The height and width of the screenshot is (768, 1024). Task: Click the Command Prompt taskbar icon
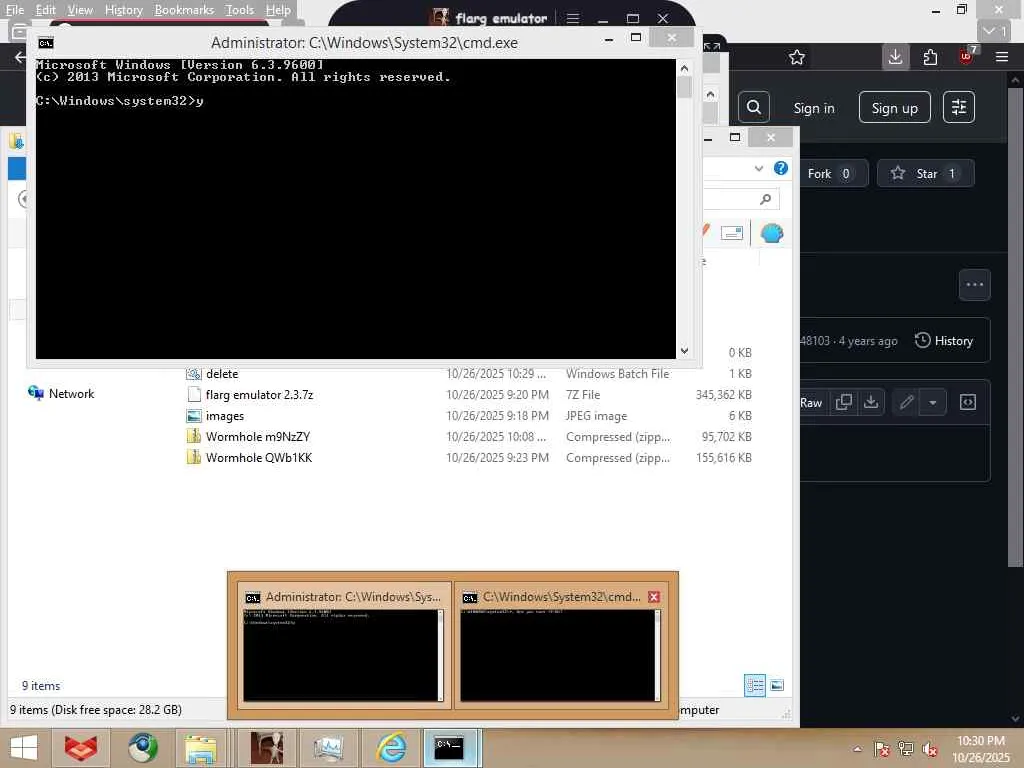450,748
